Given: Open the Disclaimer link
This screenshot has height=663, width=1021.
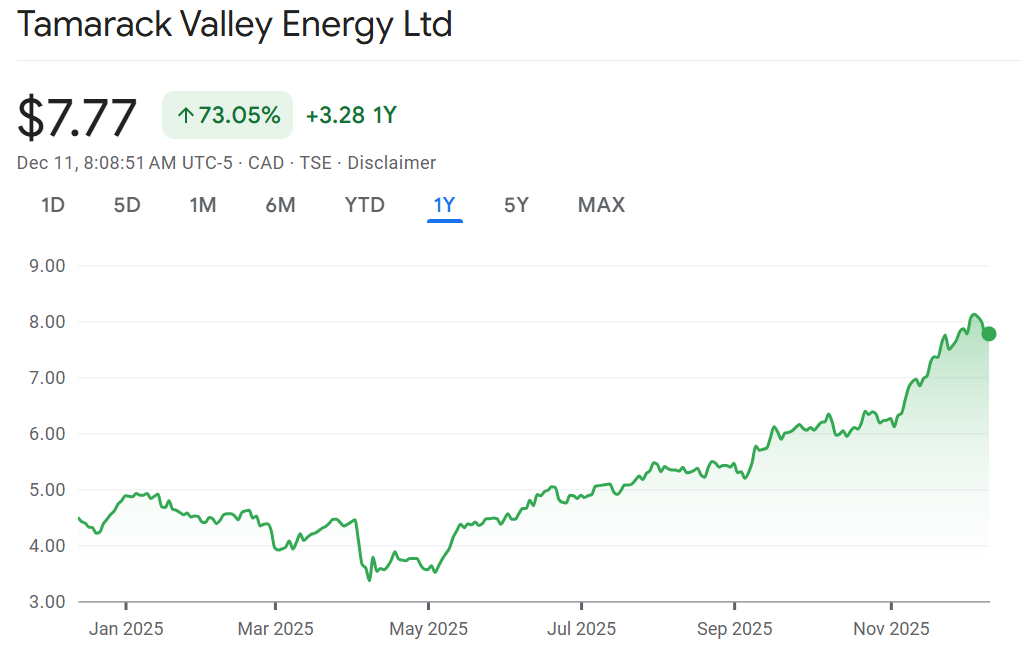Looking at the screenshot, I should [x=392, y=163].
